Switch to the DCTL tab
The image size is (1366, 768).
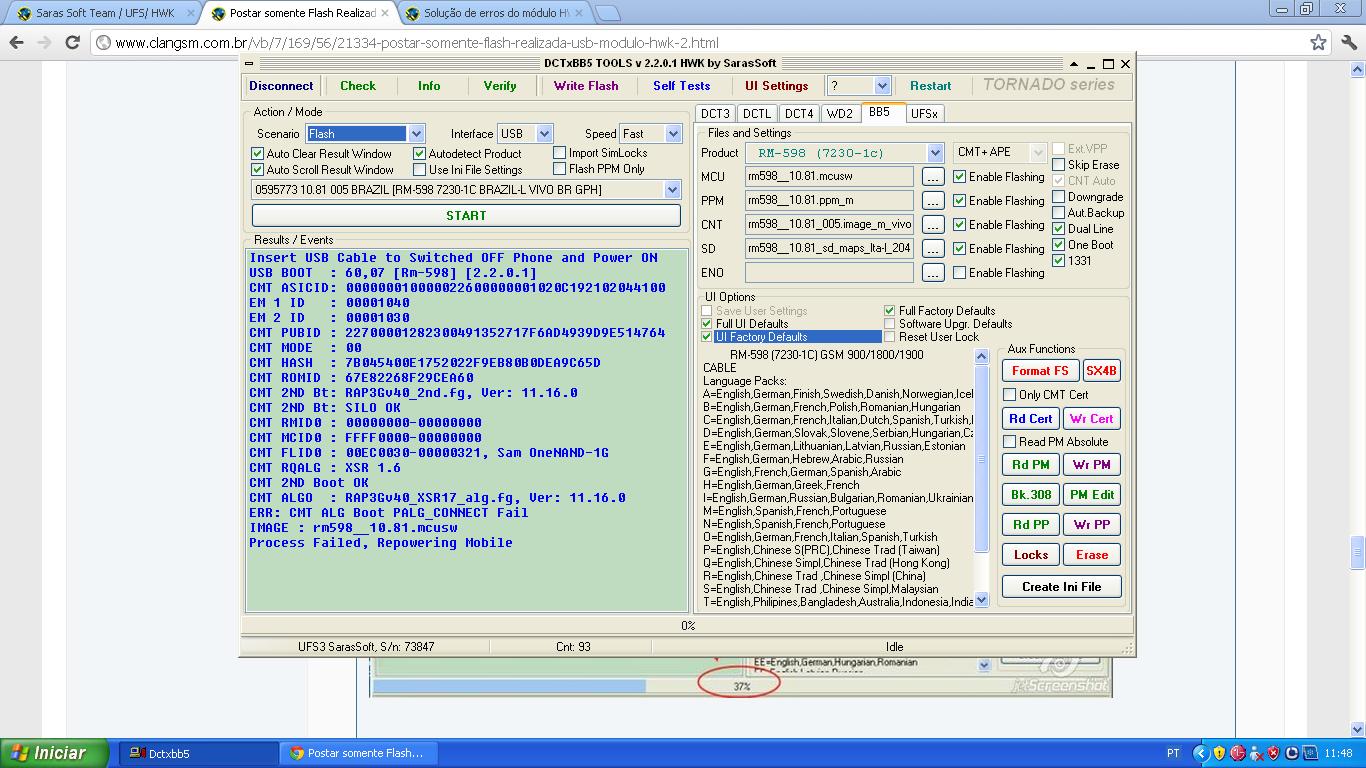pyautogui.click(x=757, y=114)
